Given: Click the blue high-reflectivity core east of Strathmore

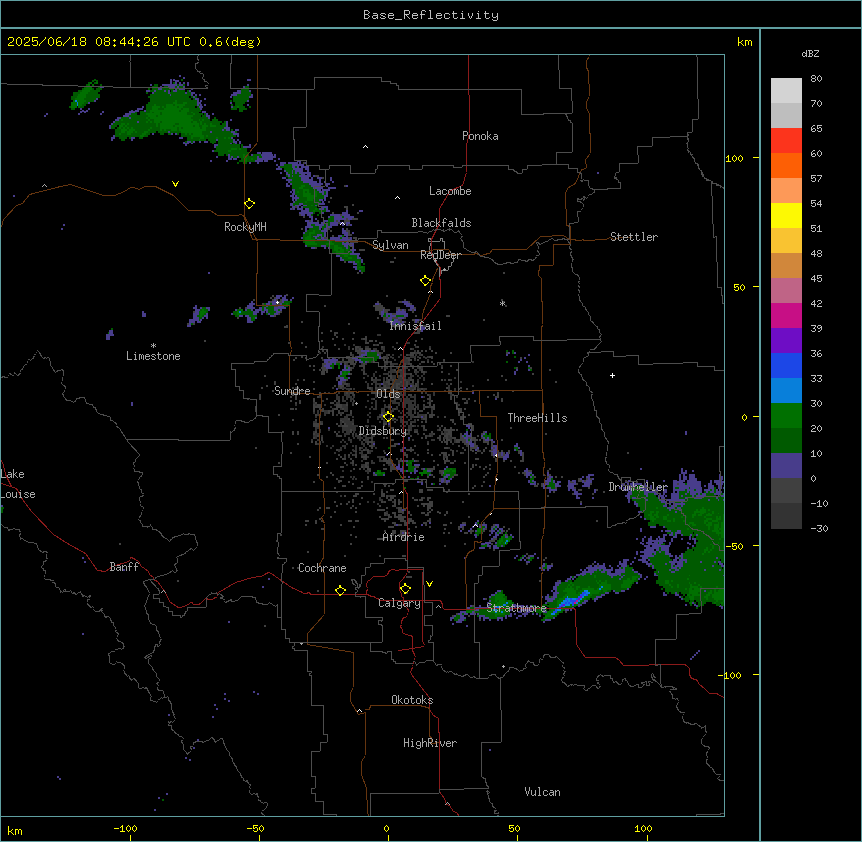Looking at the screenshot, I should 572,600.
